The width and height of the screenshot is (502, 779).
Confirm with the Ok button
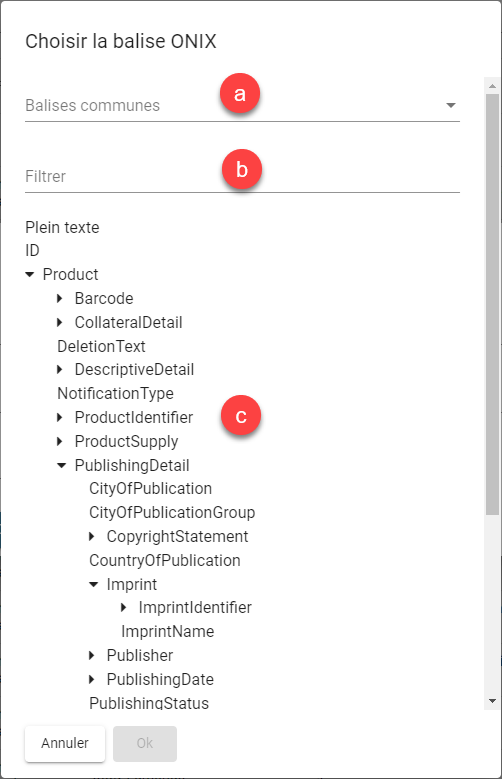[145, 743]
